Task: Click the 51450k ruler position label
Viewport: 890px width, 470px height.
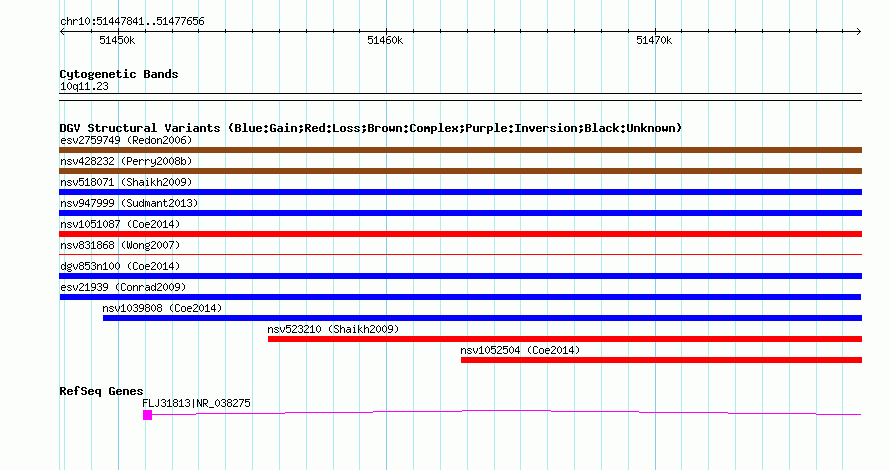Action: tap(117, 40)
